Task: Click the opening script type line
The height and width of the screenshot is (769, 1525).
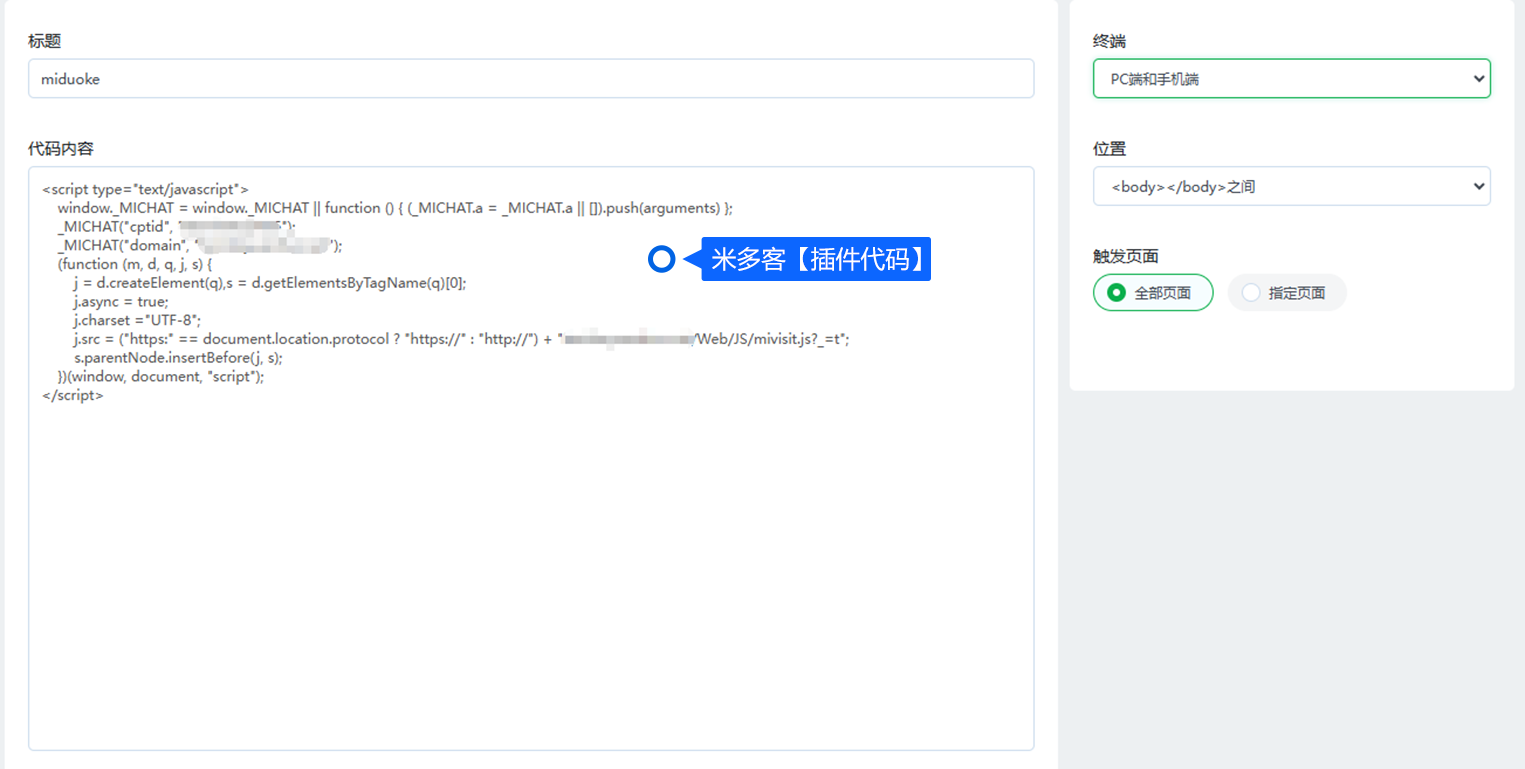Action: (x=145, y=189)
